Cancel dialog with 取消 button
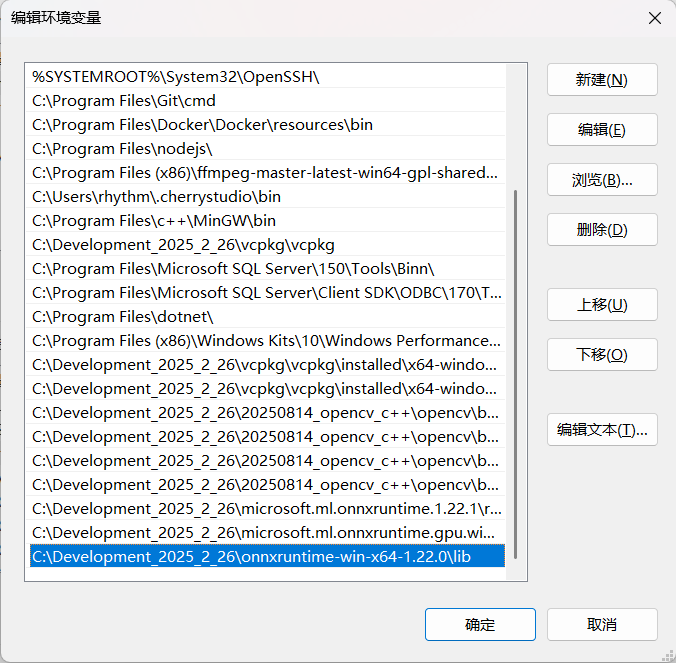This screenshot has height=663, width=676. coord(602,625)
